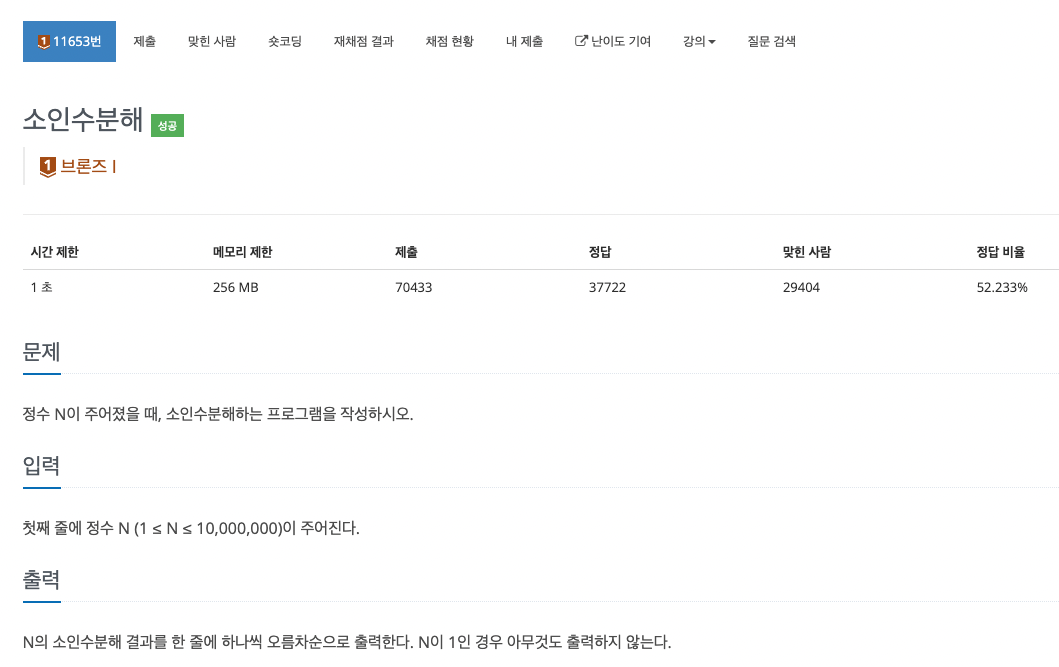Open the 맞힌 사람 tab

(x=212, y=41)
